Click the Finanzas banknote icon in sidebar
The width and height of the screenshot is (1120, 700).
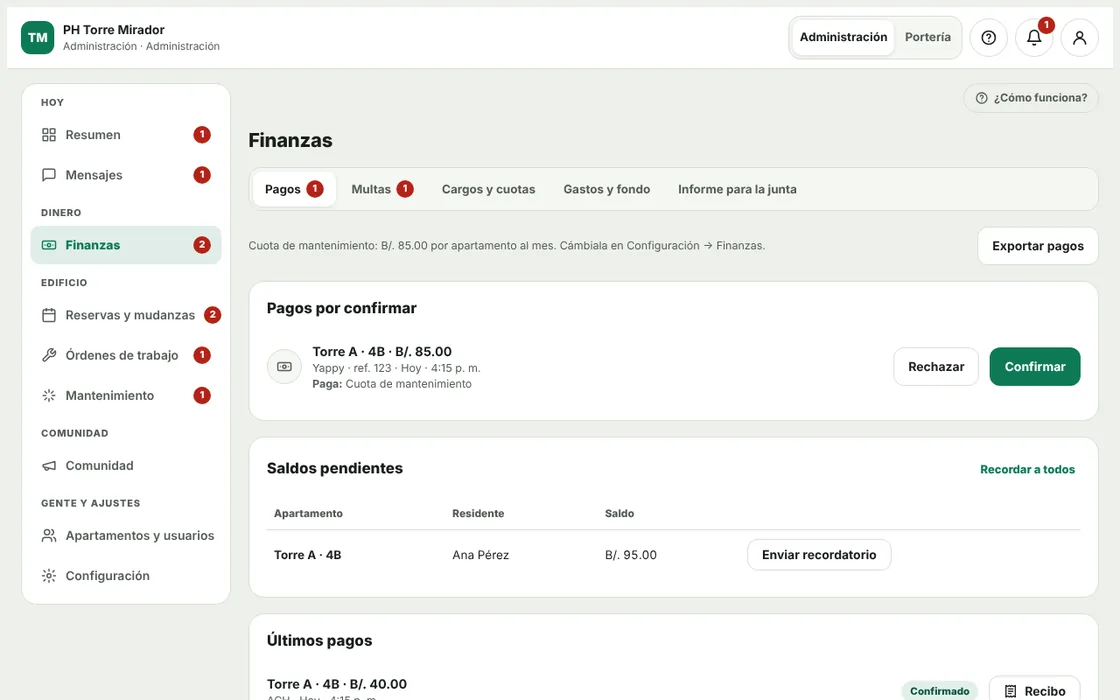click(49, 245)
